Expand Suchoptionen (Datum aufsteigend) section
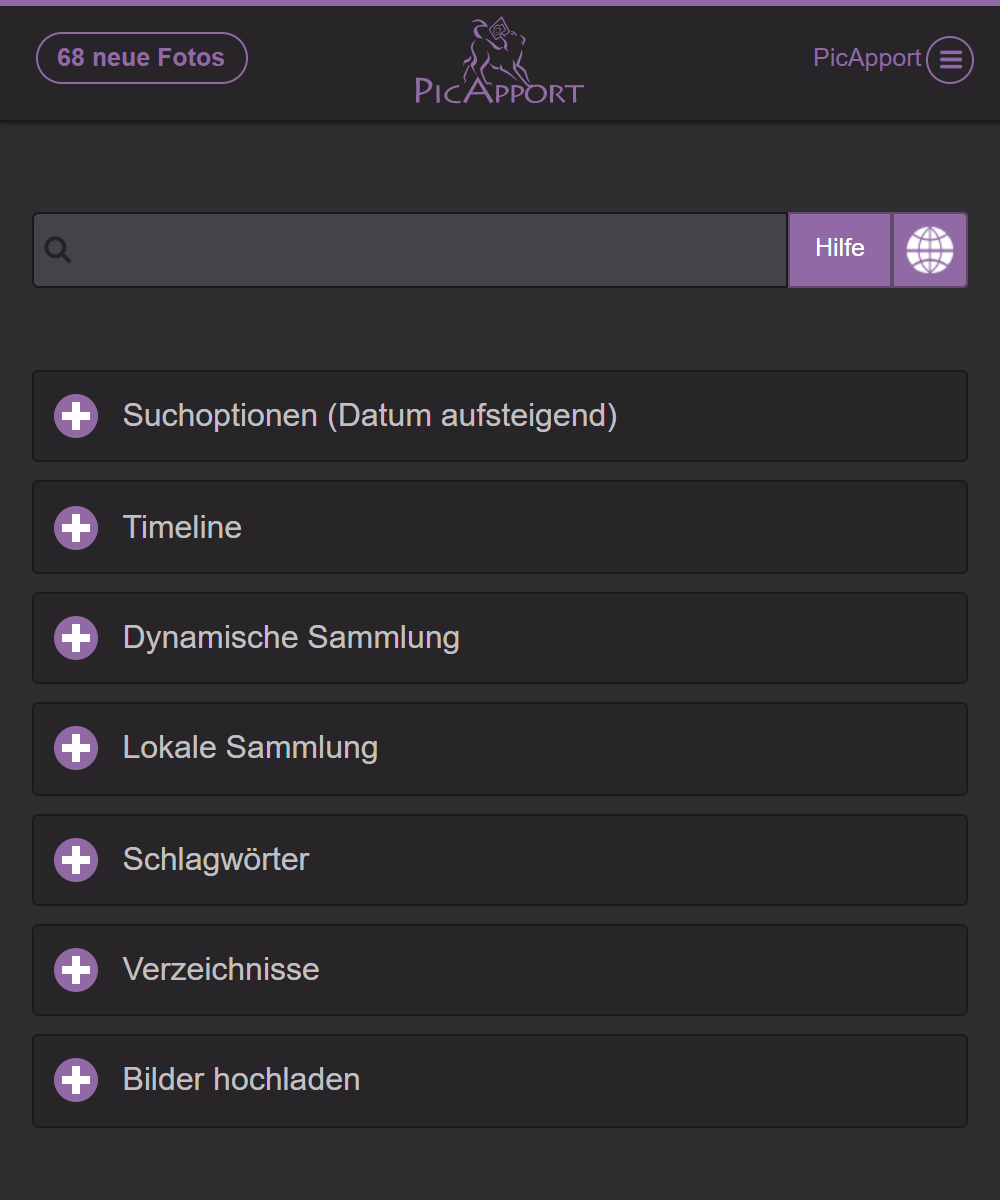 (x=370, y=416)
